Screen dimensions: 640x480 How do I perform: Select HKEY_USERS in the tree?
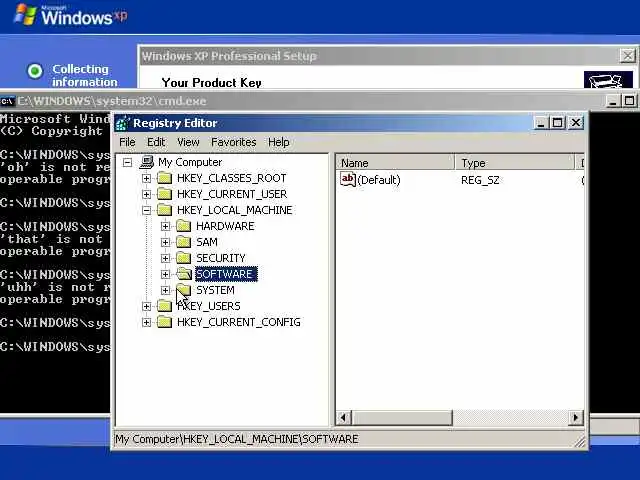click(x=209, y=306)
